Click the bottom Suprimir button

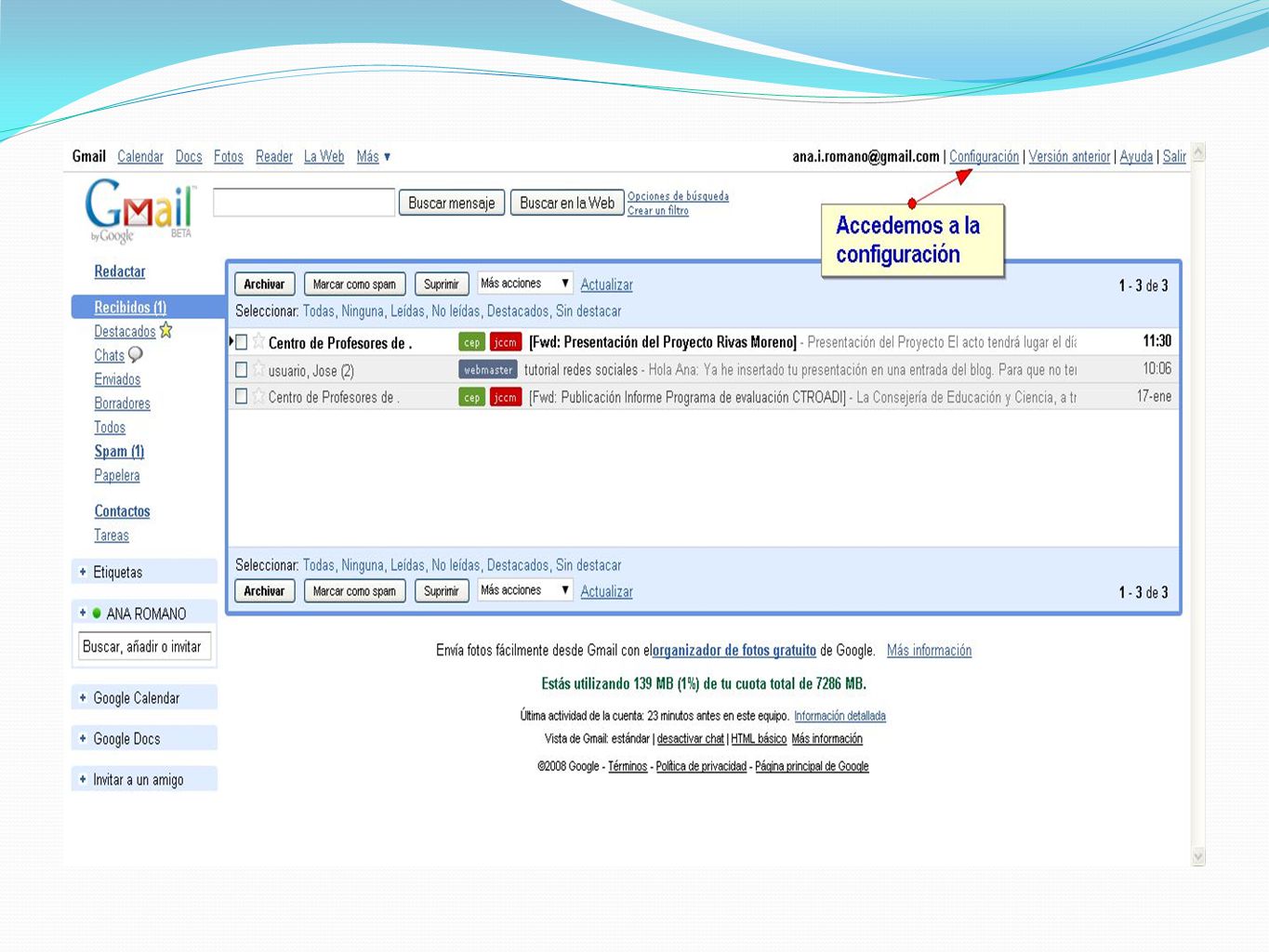pyautogui.click(x=442, y=590)
